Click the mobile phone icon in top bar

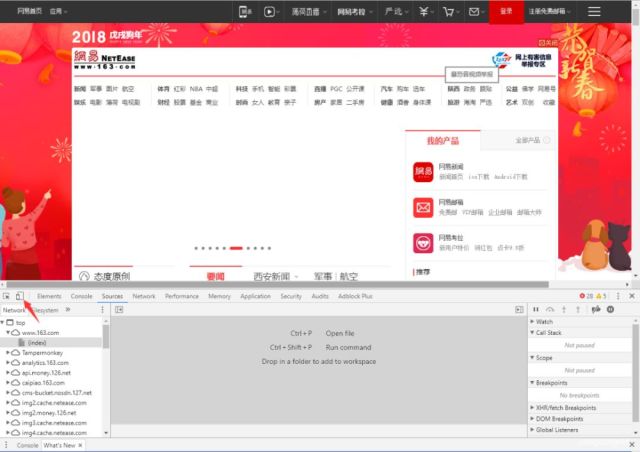tap(244, 12)
